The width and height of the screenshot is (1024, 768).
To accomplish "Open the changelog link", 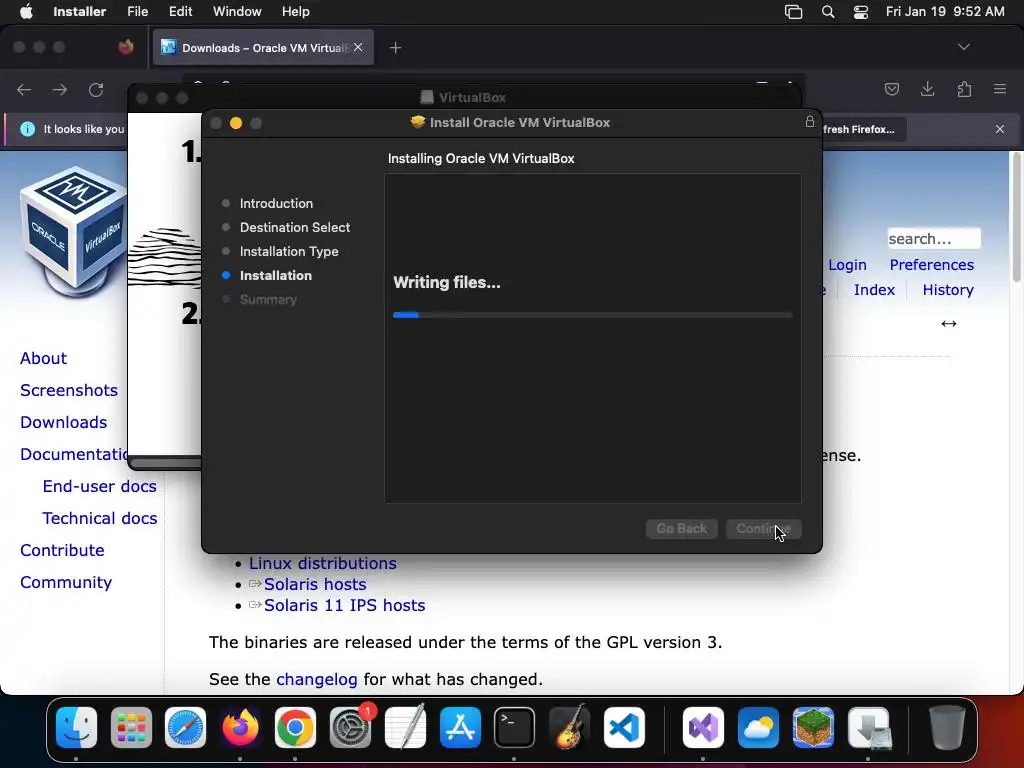I will (317, 679).
